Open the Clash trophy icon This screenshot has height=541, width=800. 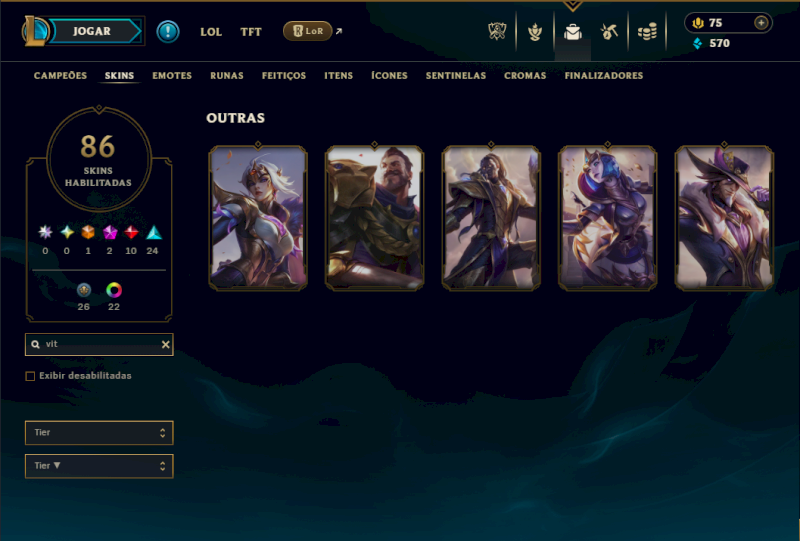coord(497,32)
